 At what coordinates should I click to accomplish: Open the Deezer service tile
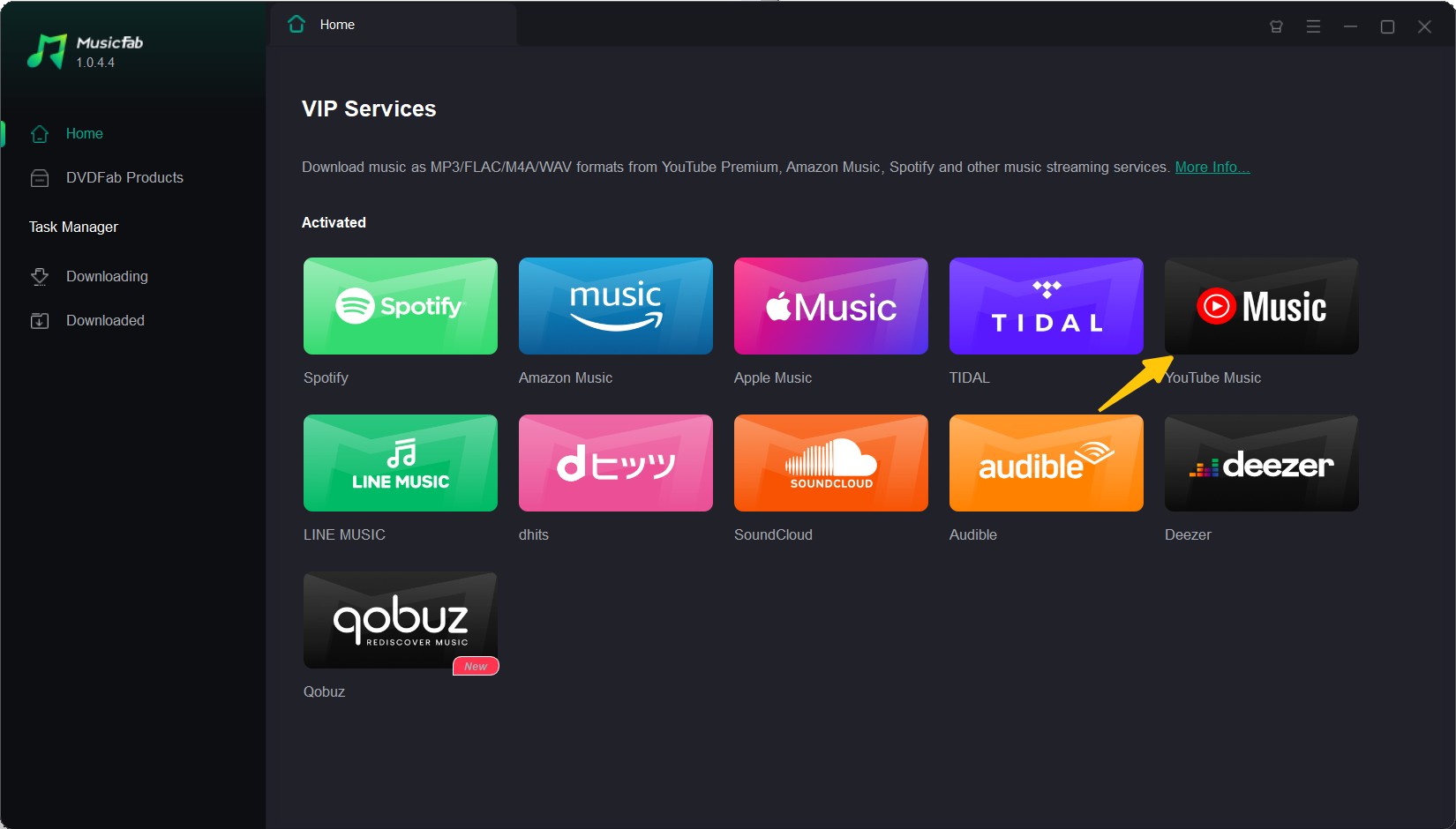coord(1262,463)
